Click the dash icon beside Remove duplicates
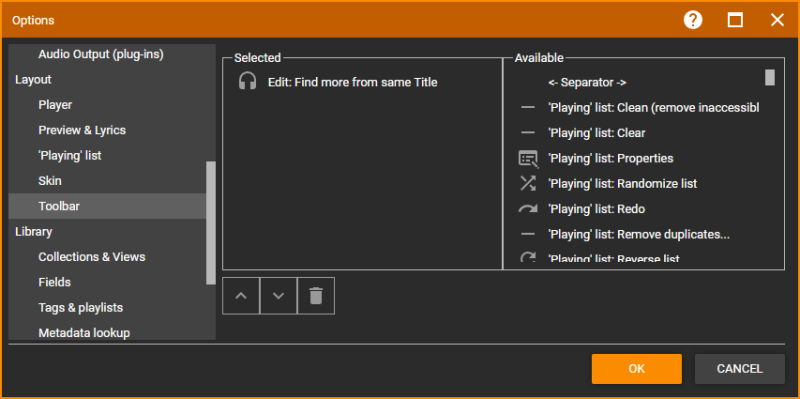The height and width of the screenshot is (399, 800). tap(528, 234)
